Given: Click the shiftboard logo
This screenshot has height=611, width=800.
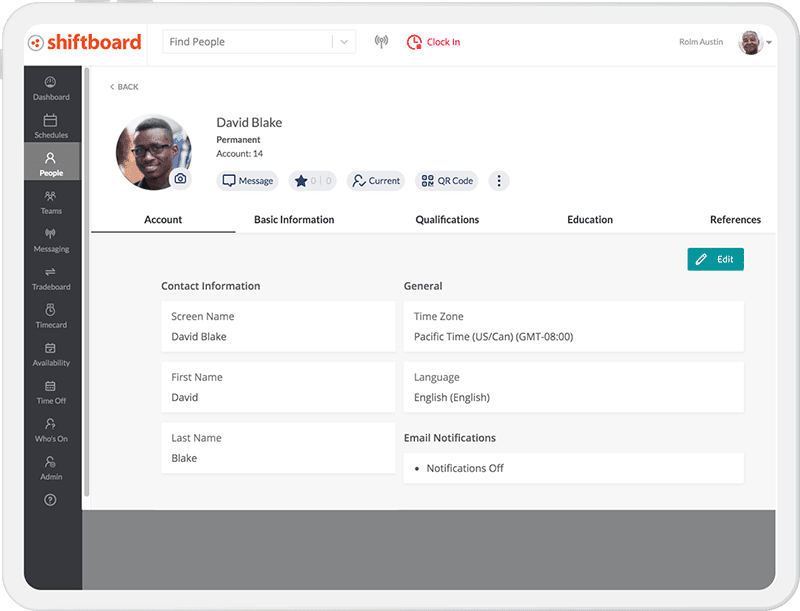Looking at the screenshot, I should click(x=85, y=42).
